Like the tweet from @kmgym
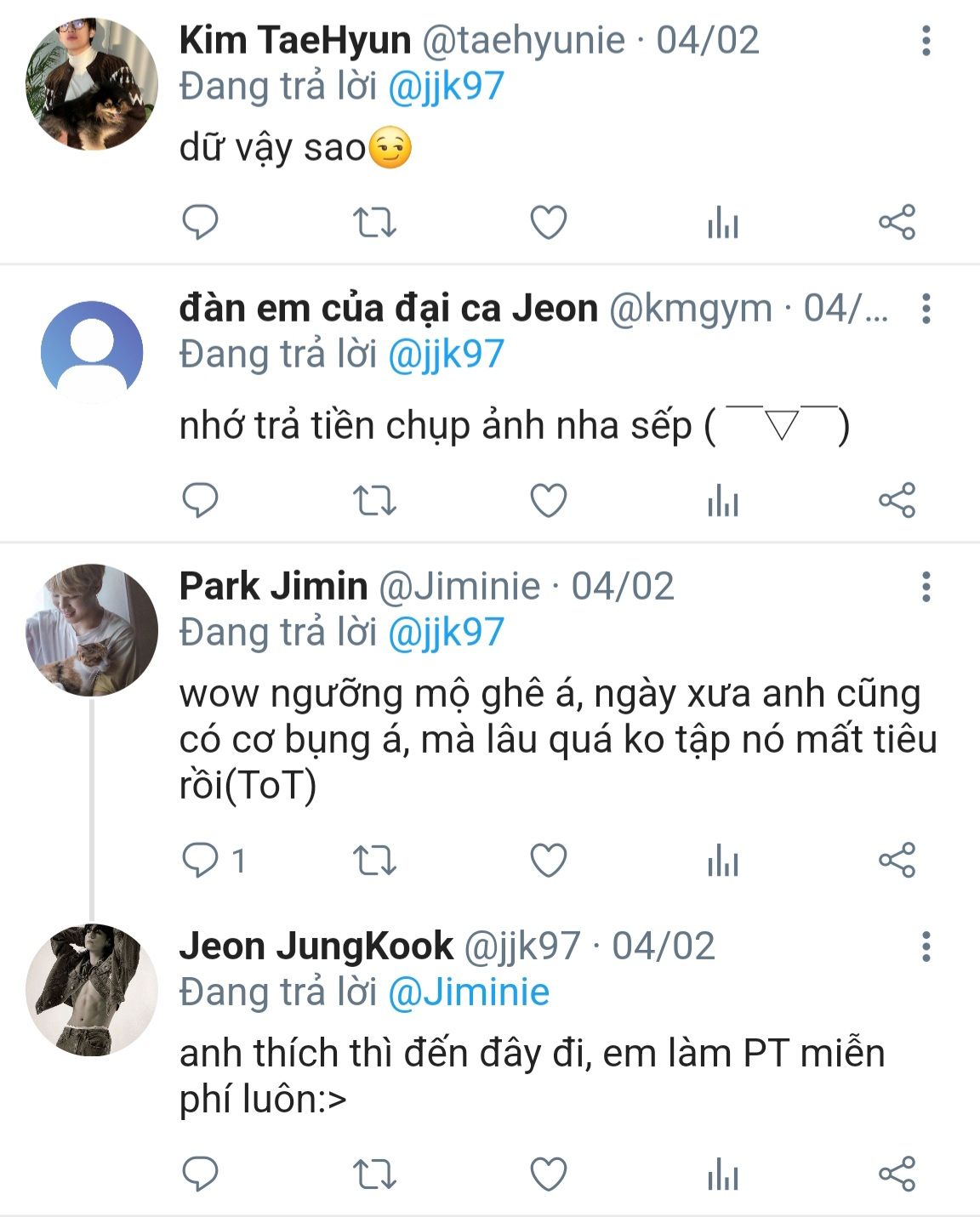 549,500
